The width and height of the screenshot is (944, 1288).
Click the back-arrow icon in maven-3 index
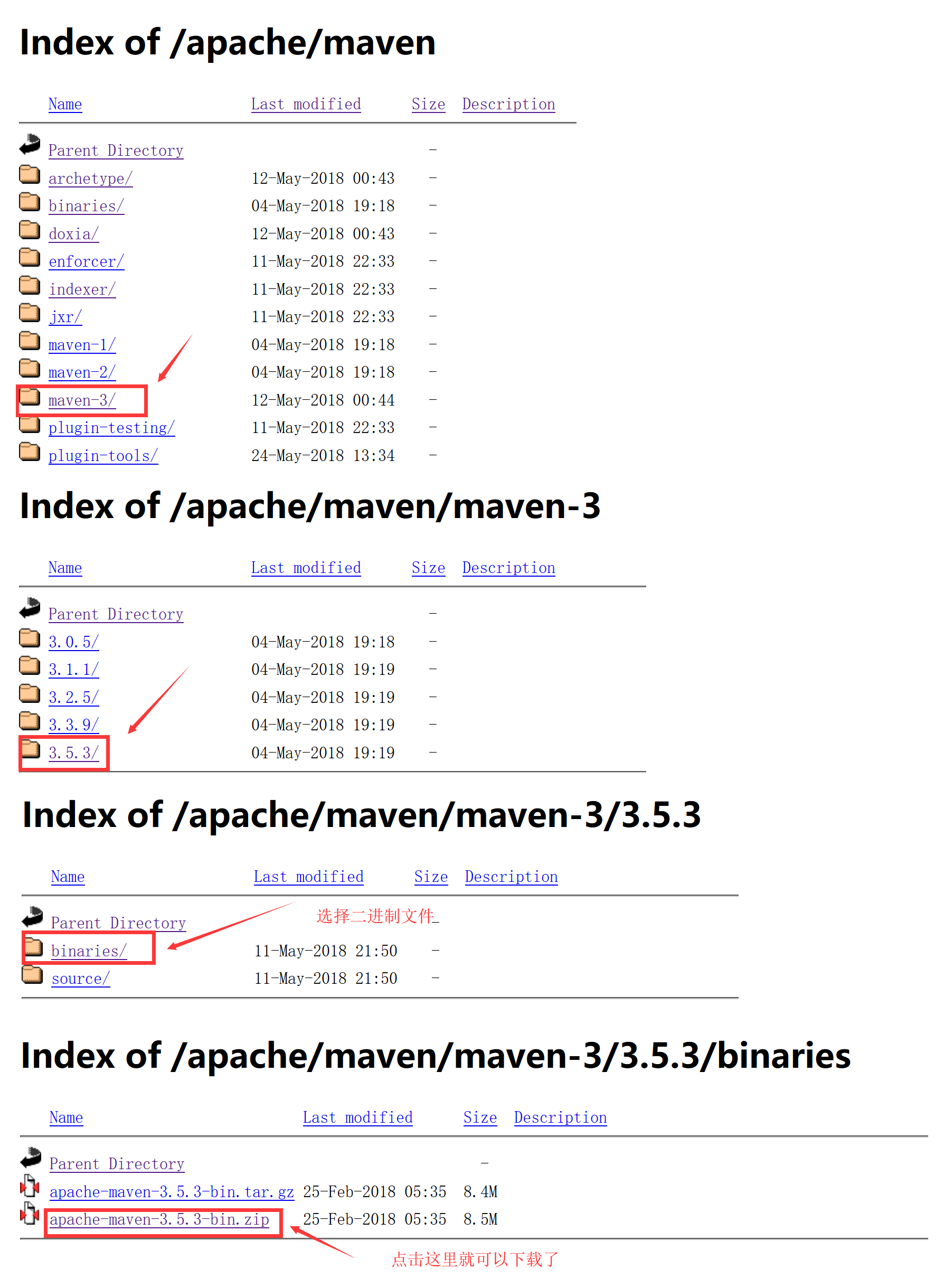[30, 608]
